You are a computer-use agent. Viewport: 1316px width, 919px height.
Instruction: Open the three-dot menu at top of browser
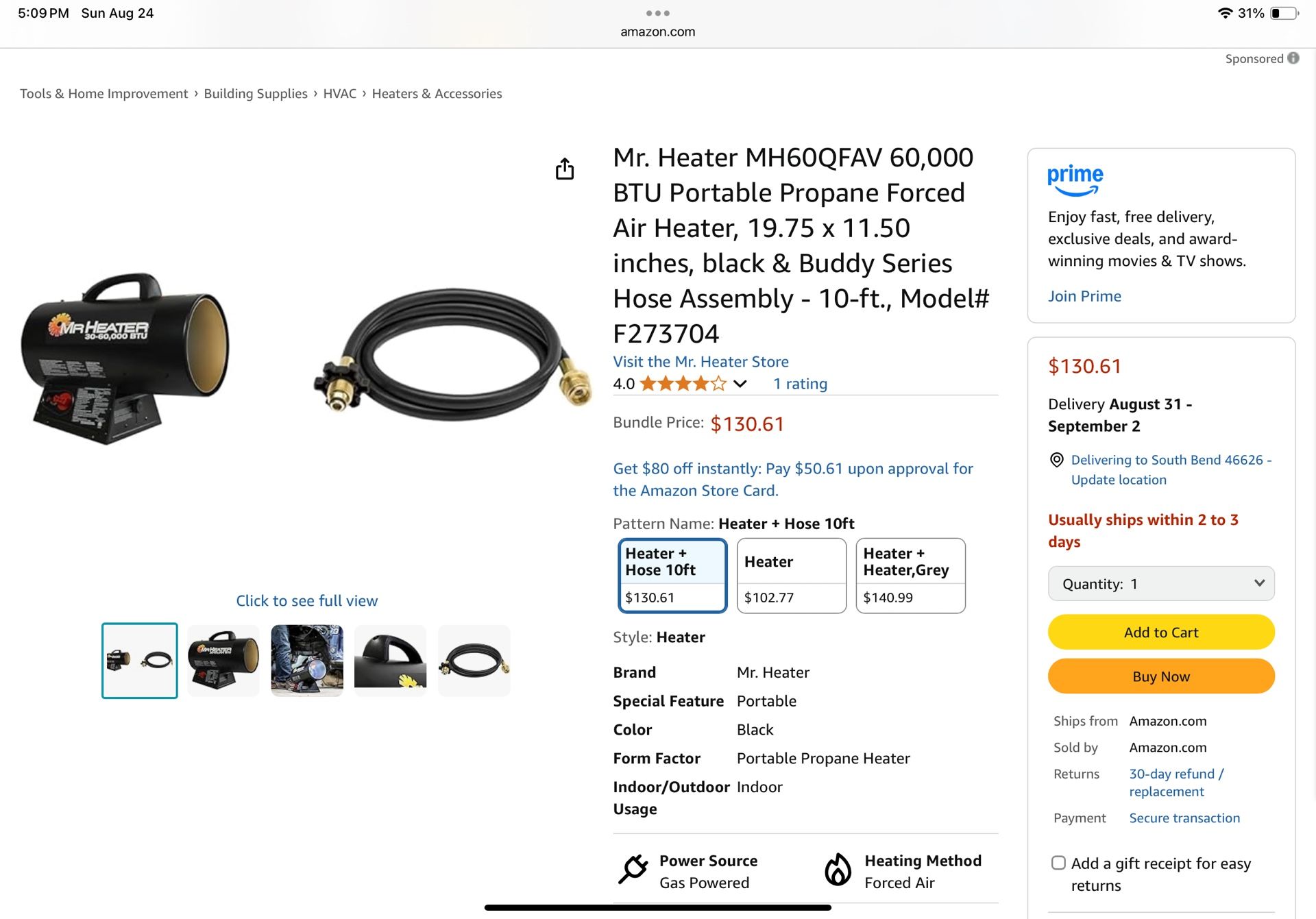[657, 13]
